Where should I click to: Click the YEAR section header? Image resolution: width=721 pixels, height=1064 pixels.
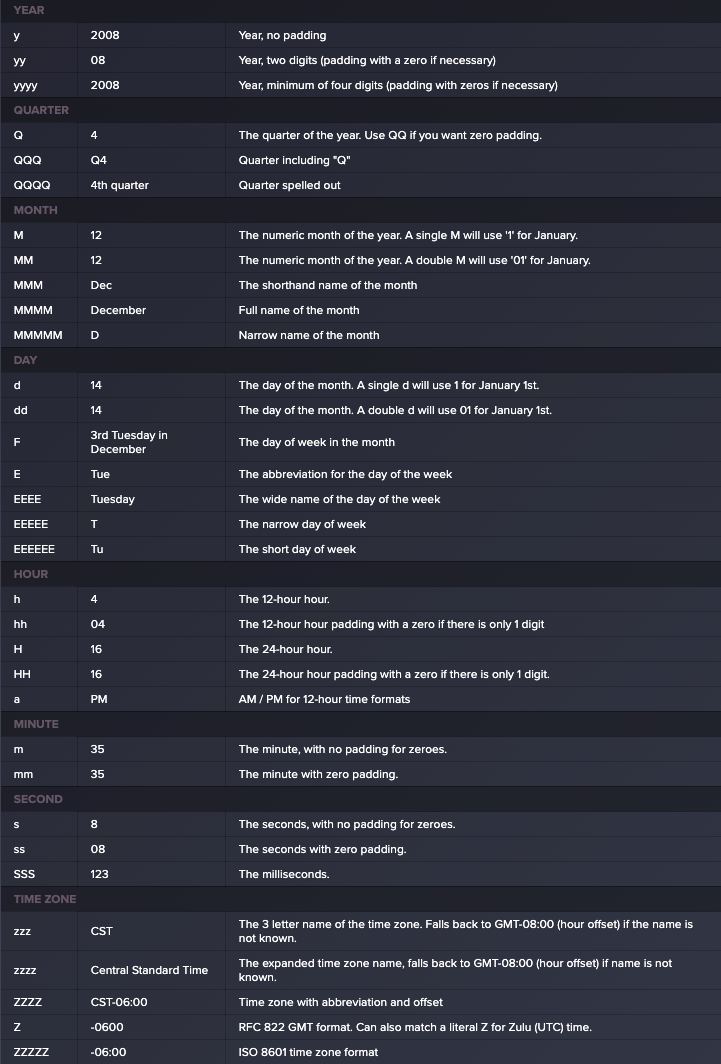(29, 10)
